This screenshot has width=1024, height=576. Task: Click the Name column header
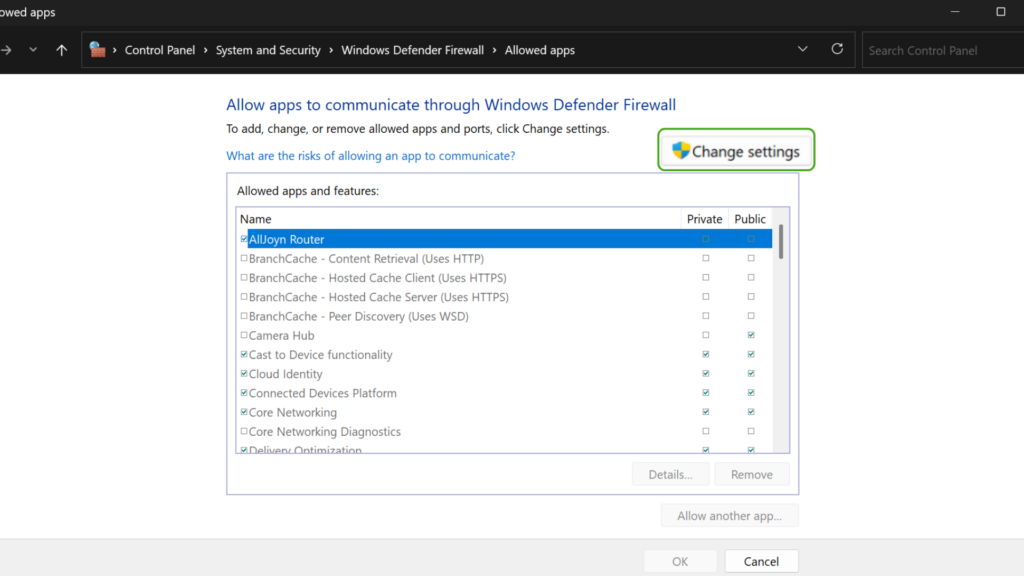coord(458,219)
